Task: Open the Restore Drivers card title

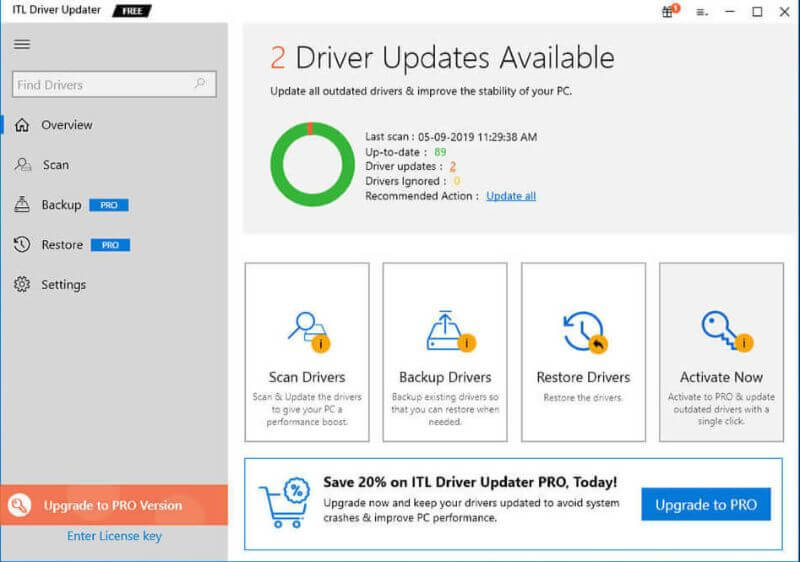Action: pyautogui.click(x=583, y=377)
